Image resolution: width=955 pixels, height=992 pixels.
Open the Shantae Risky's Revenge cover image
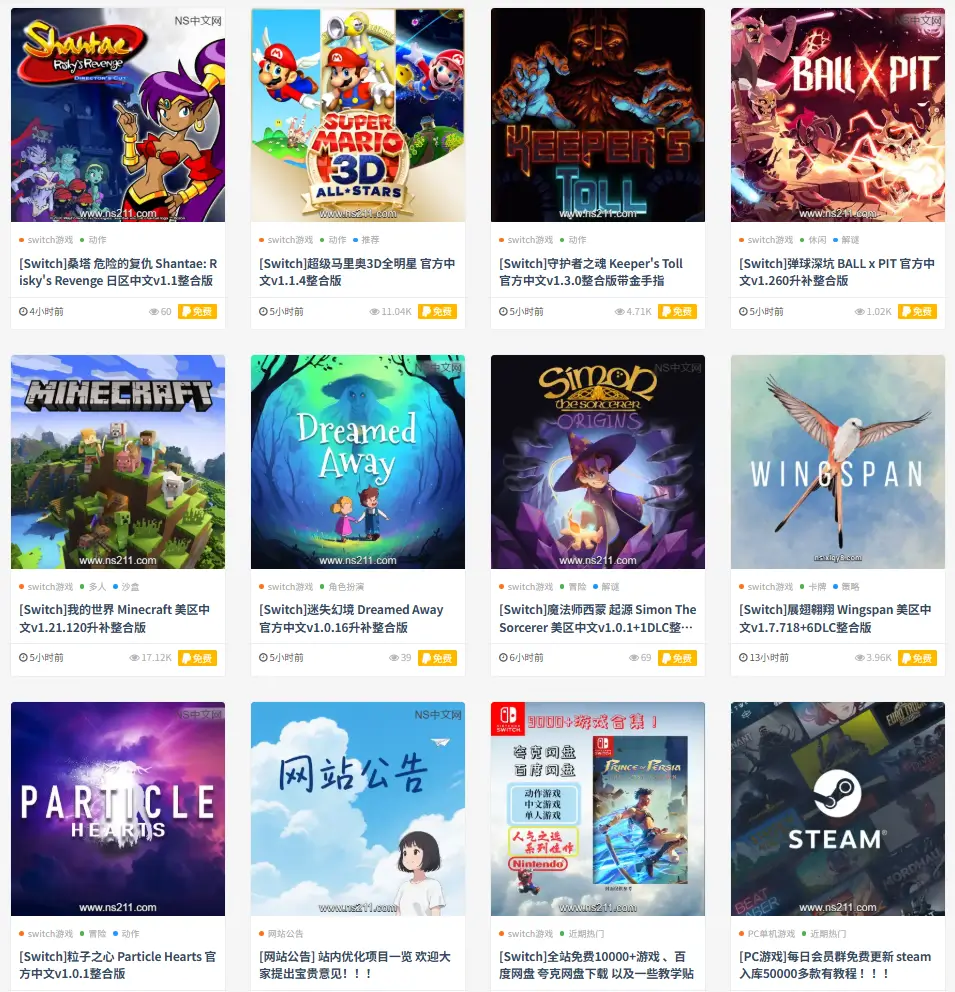click(x=118, y=115)
